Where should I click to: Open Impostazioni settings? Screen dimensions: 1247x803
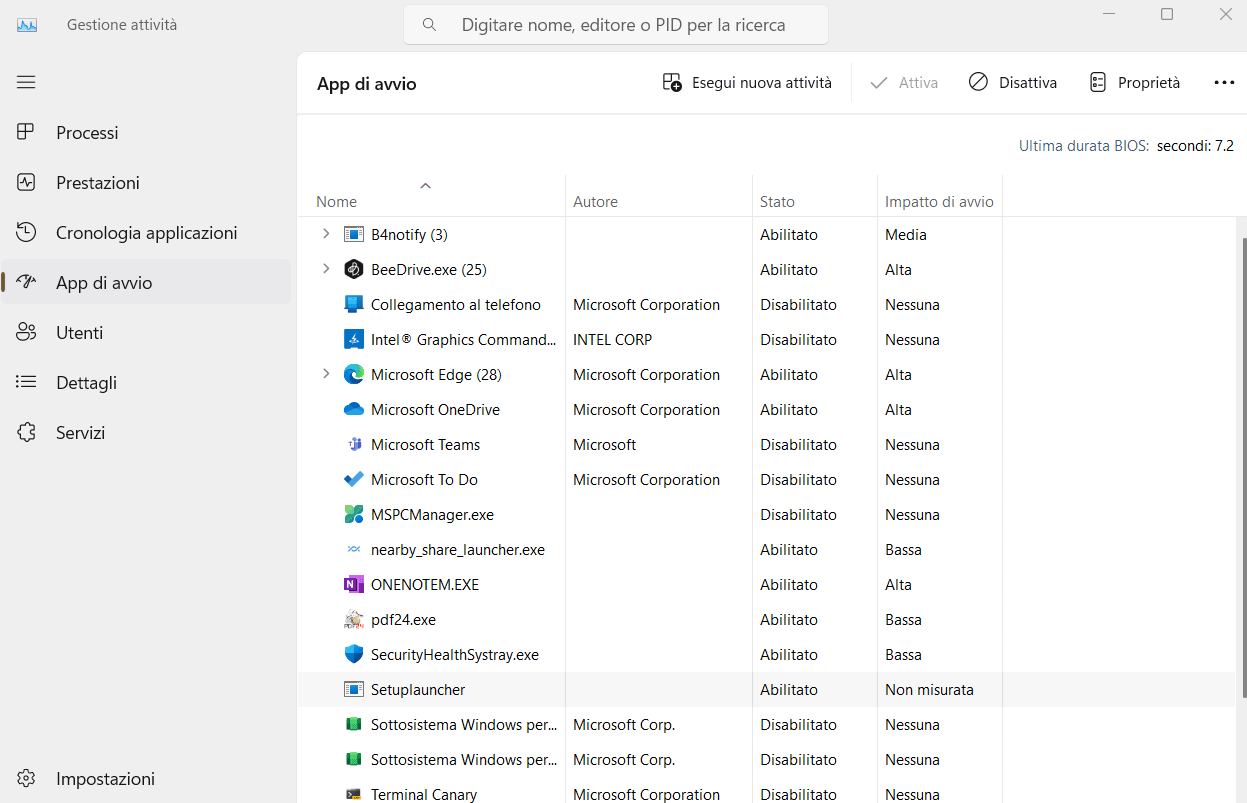[146, 779]
